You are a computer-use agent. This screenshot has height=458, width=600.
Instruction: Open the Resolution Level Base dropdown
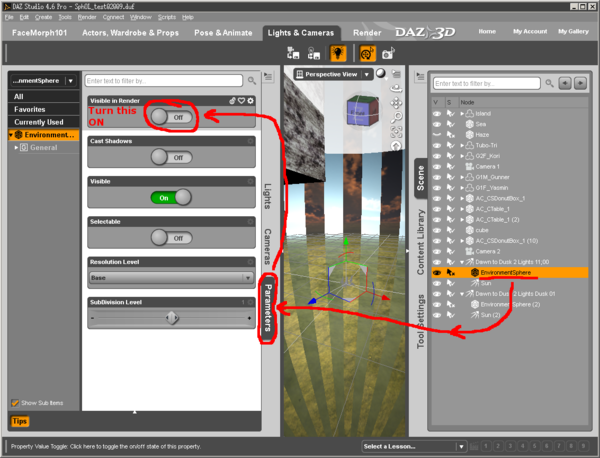pos(171,278)
